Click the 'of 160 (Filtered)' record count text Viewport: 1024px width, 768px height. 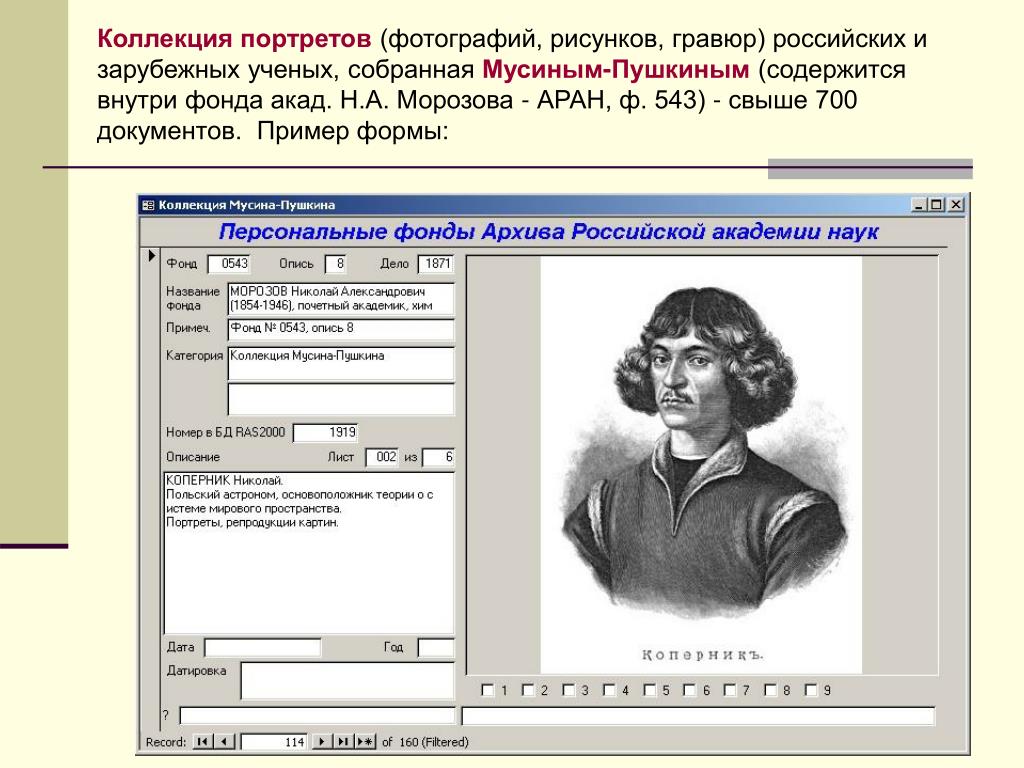[425, 742]
